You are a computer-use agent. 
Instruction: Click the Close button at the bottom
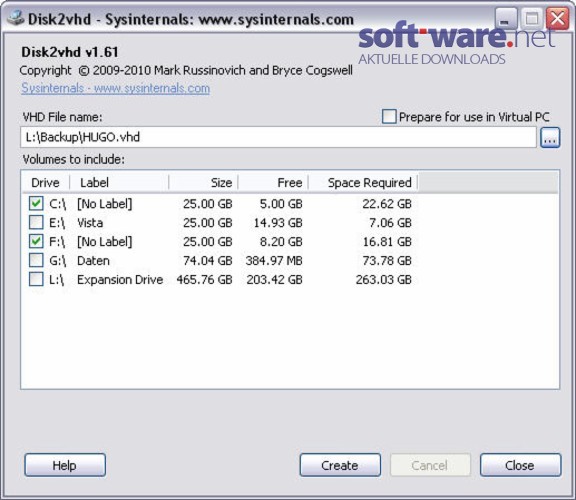point(520,465)
